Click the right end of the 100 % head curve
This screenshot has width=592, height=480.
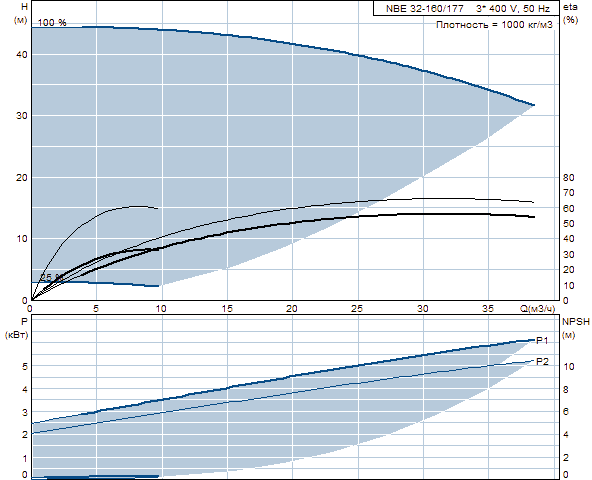[x=533, y=105]
